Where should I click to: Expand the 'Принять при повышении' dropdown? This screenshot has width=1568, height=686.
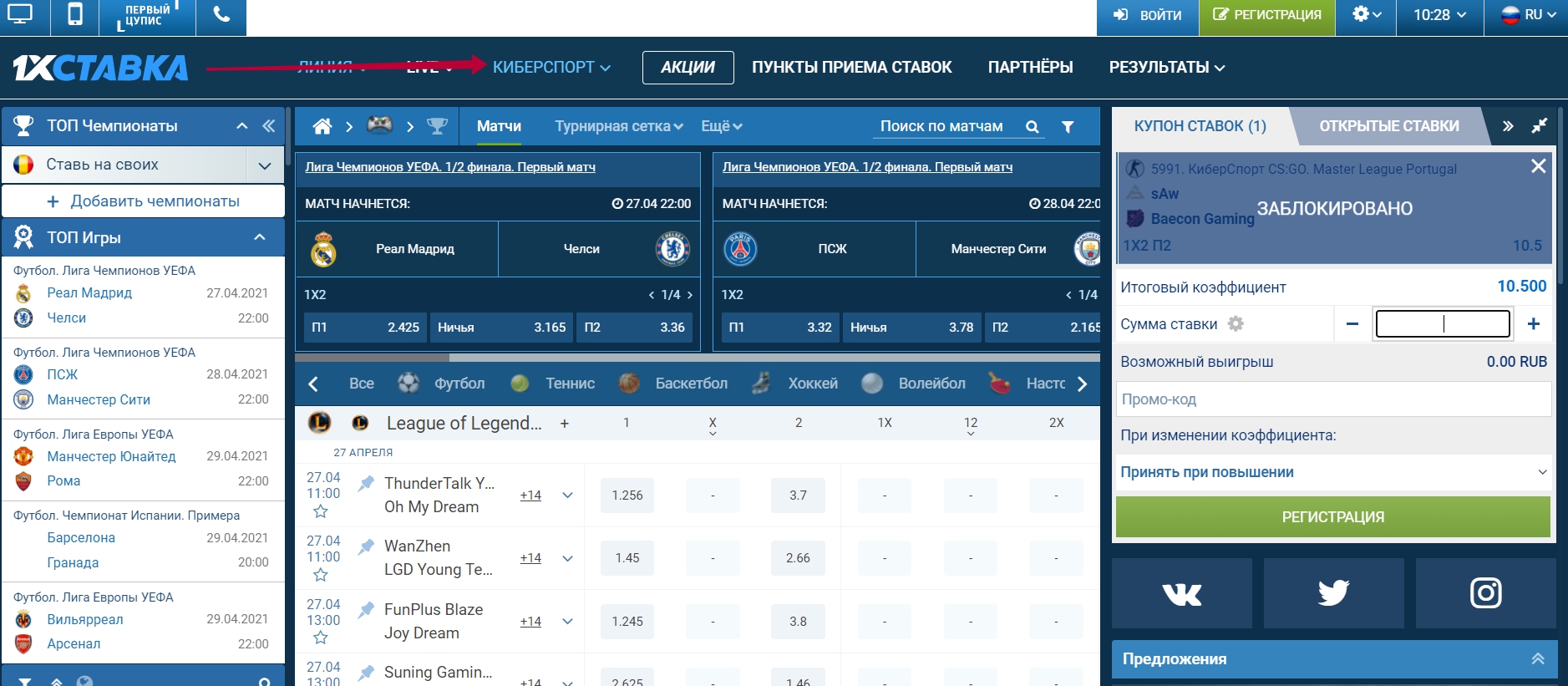(x=1333, y=472)
